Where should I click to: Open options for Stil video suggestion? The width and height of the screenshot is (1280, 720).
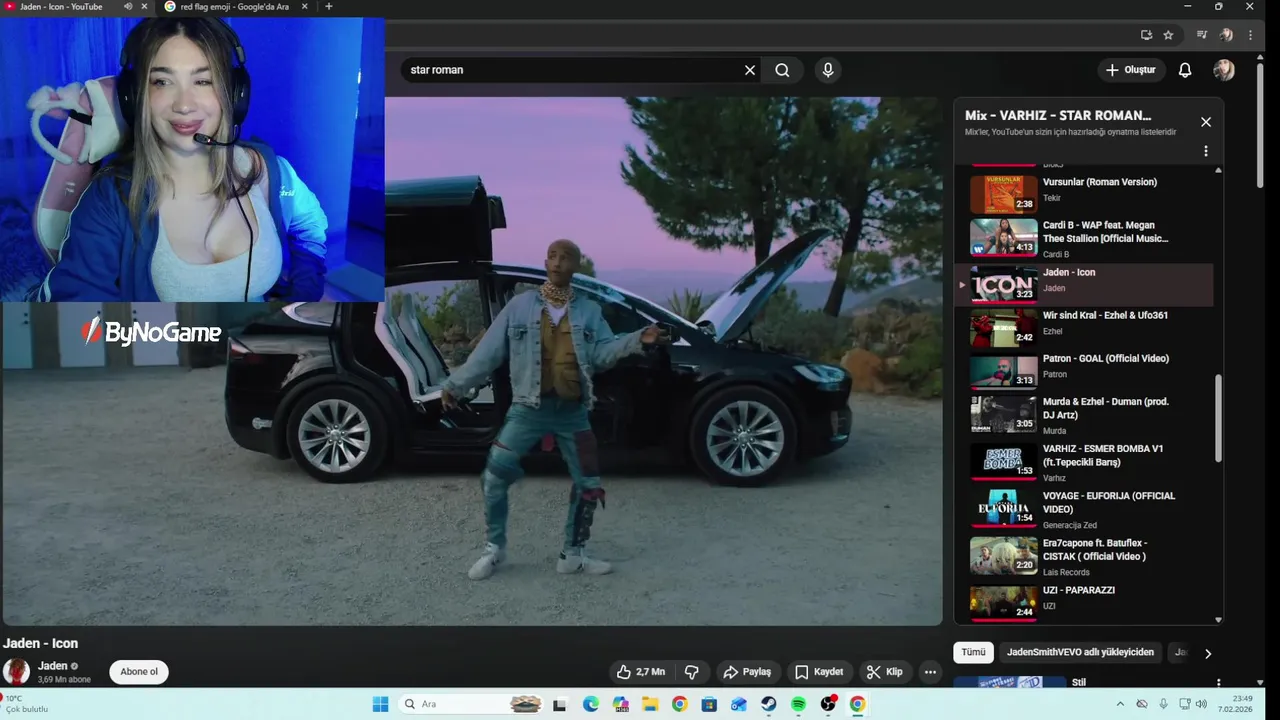pos(1218,683)
